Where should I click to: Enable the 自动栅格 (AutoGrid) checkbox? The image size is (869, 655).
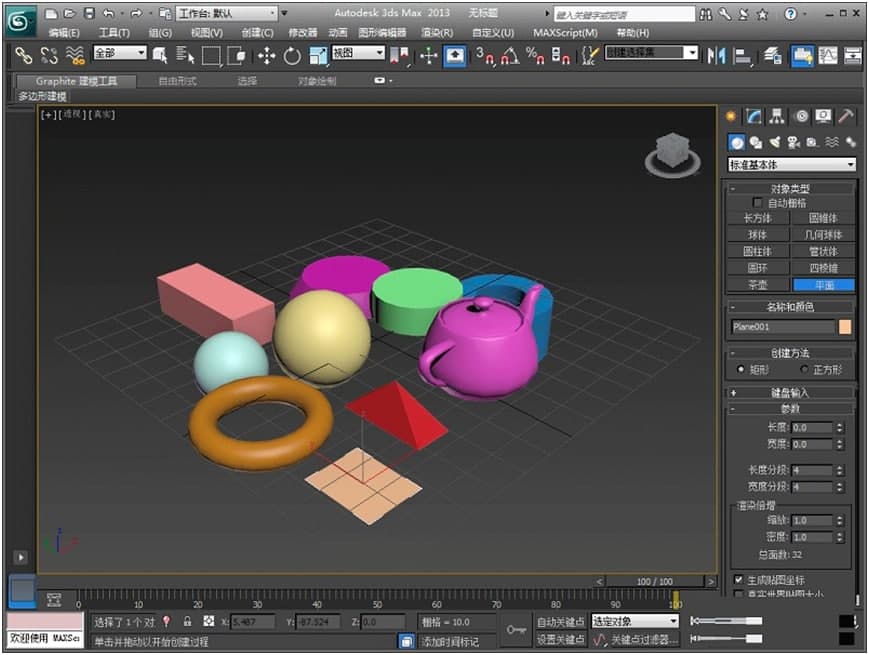[758, 201]
